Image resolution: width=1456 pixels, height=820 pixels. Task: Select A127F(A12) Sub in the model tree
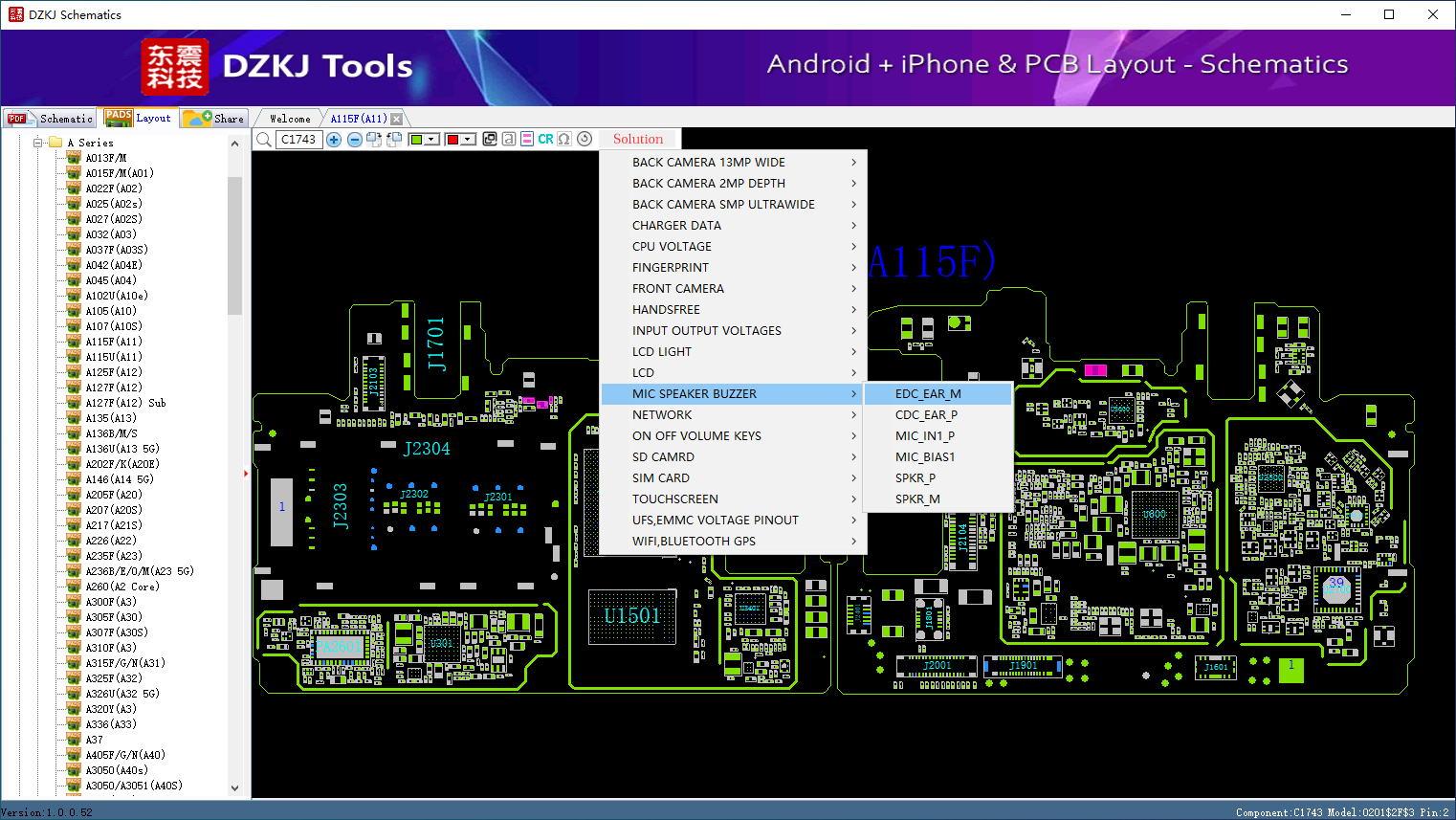(125, 403)
